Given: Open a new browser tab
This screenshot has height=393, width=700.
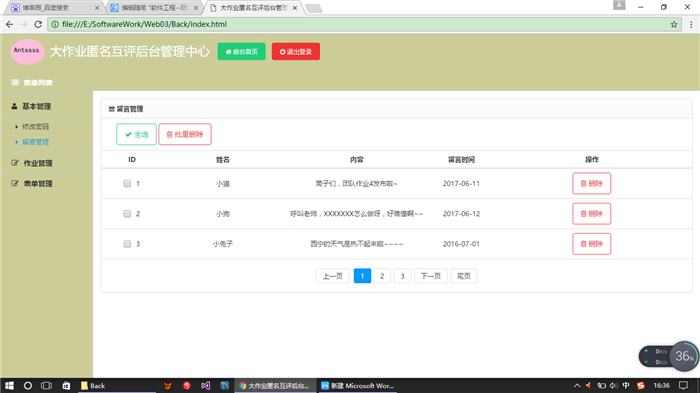Looking at the screenshot, I should point(314,8).
